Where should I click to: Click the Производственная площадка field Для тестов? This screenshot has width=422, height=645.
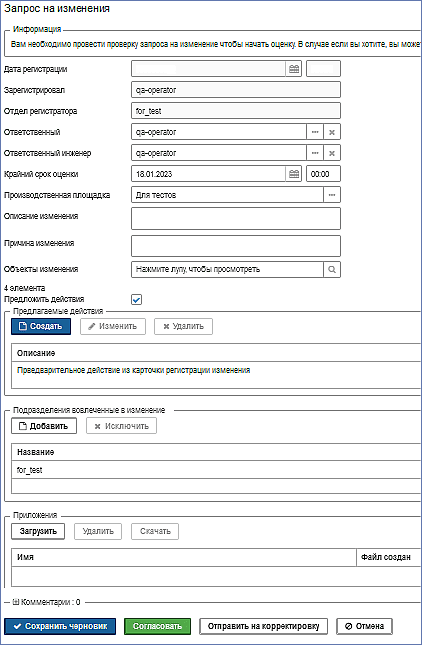(x=227, y=195)
